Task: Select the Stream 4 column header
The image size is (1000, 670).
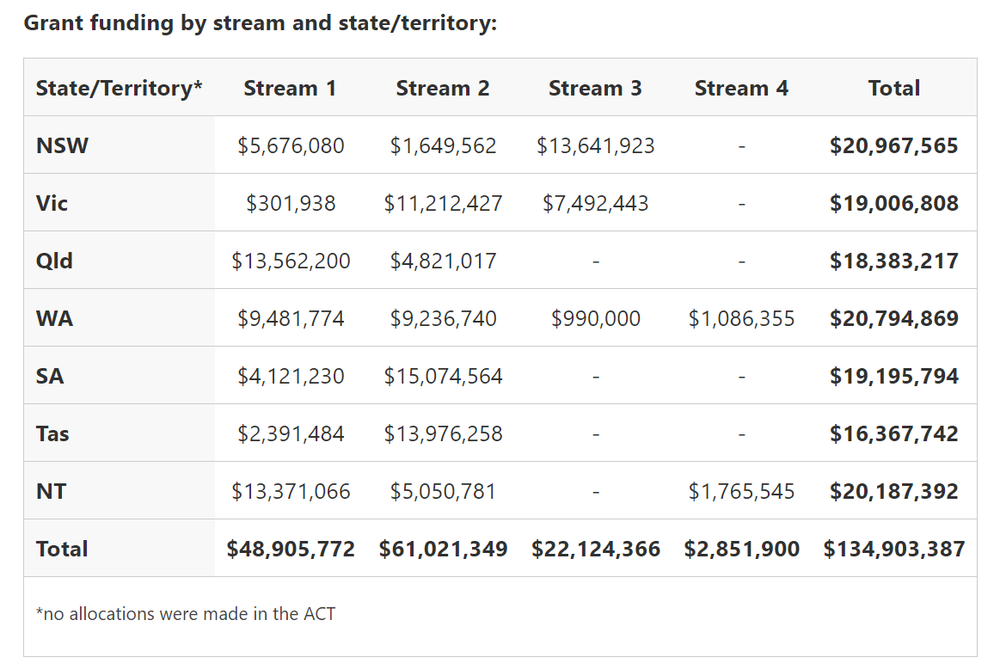Action: click(742, 88)
